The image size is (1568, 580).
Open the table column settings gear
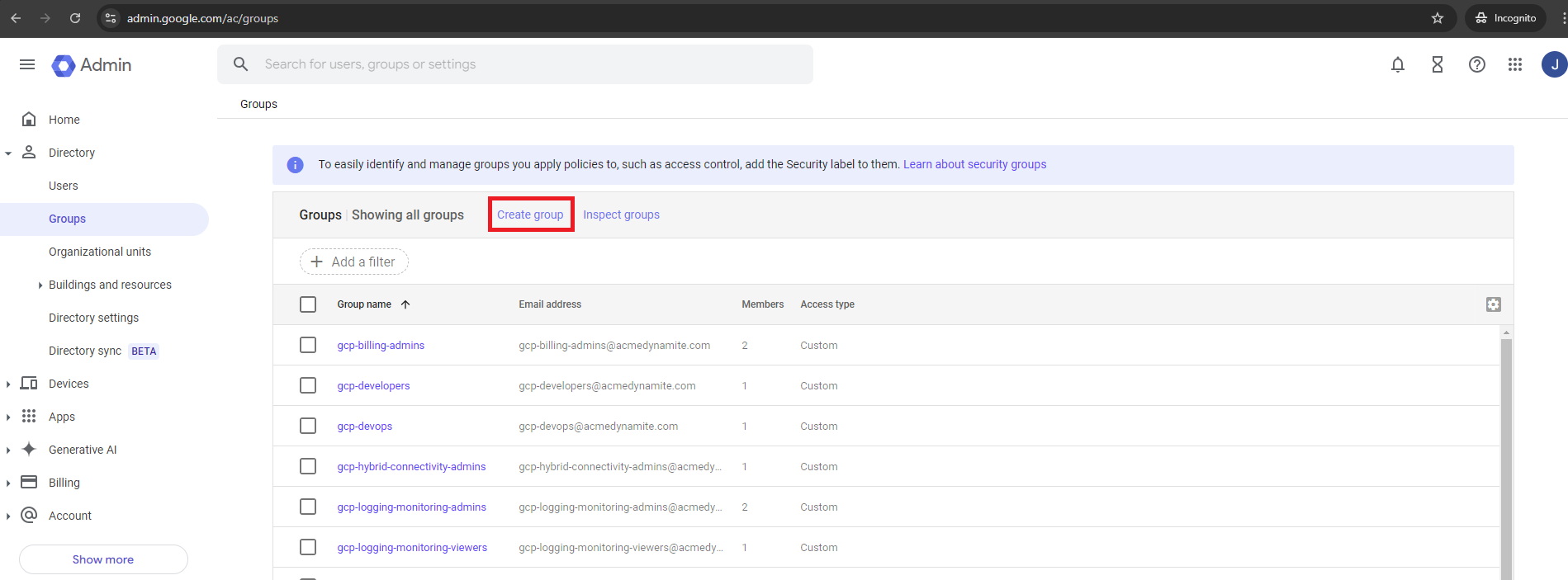tap(1493, 304)
